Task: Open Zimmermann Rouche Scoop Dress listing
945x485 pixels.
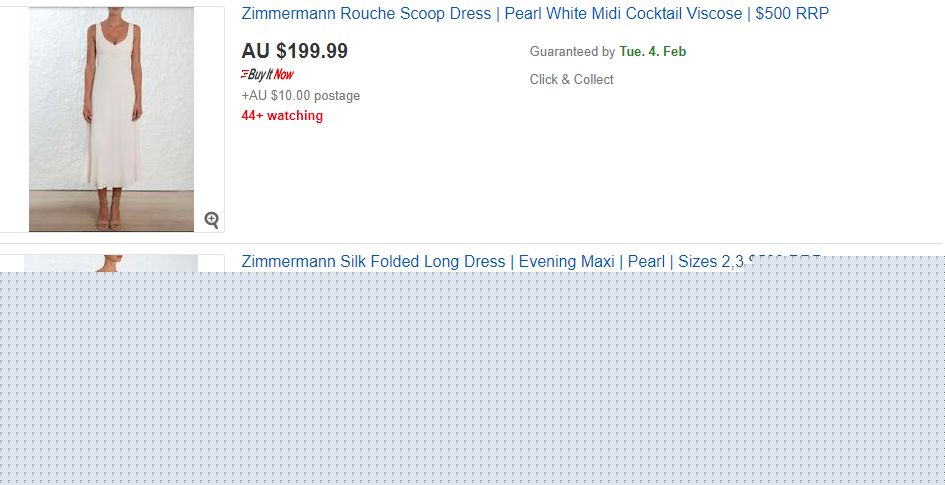Action: (x=535, y=14)
